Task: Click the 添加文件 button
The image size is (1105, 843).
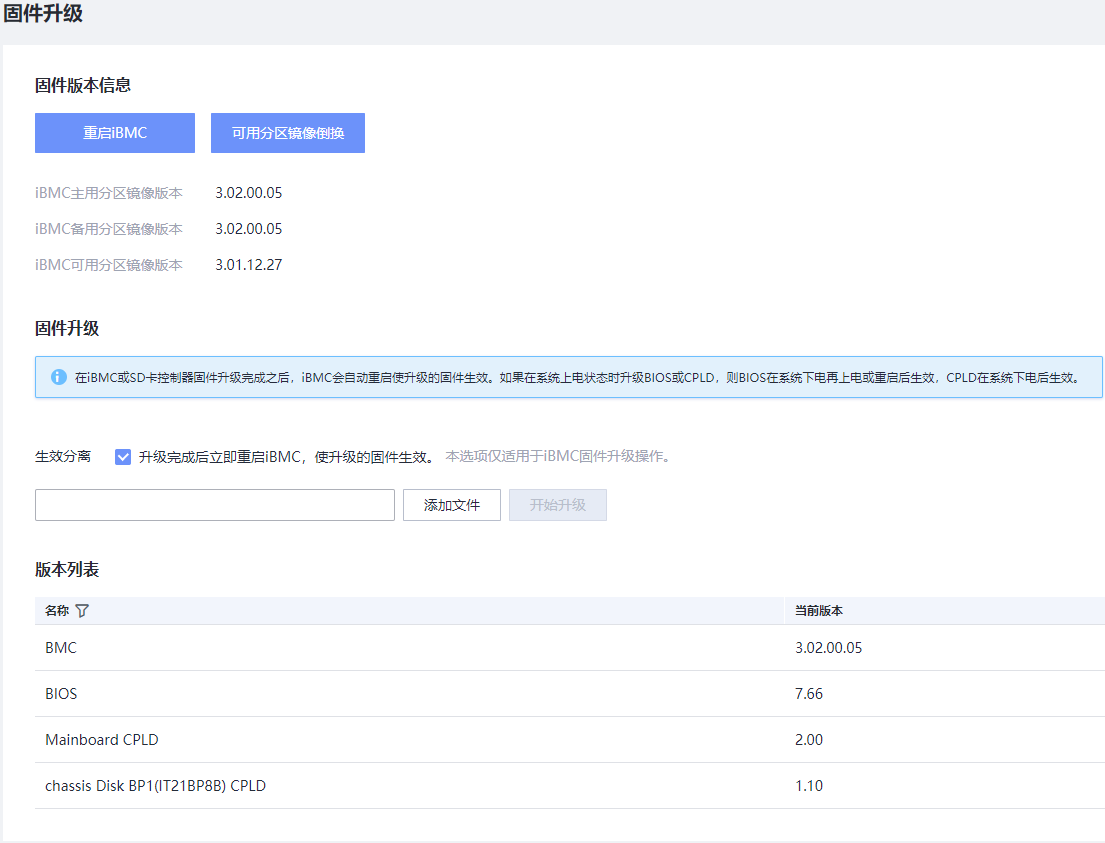Action: (x=452, y=505)
